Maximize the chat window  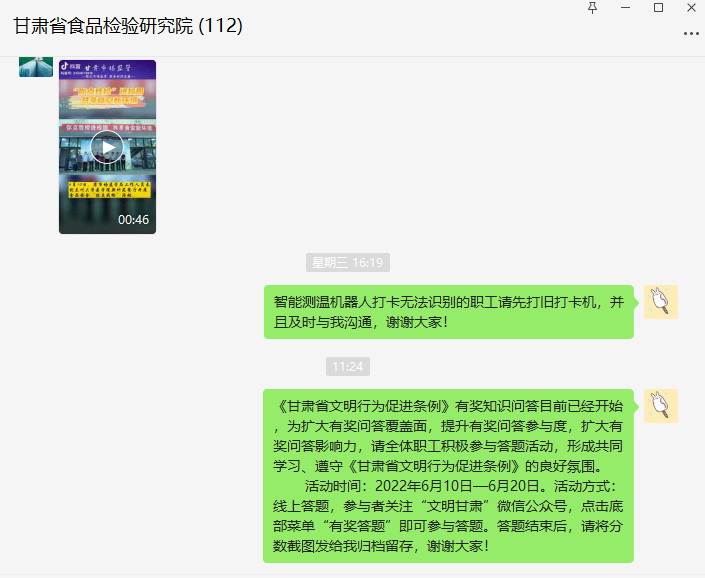click(x=658, y=8)
